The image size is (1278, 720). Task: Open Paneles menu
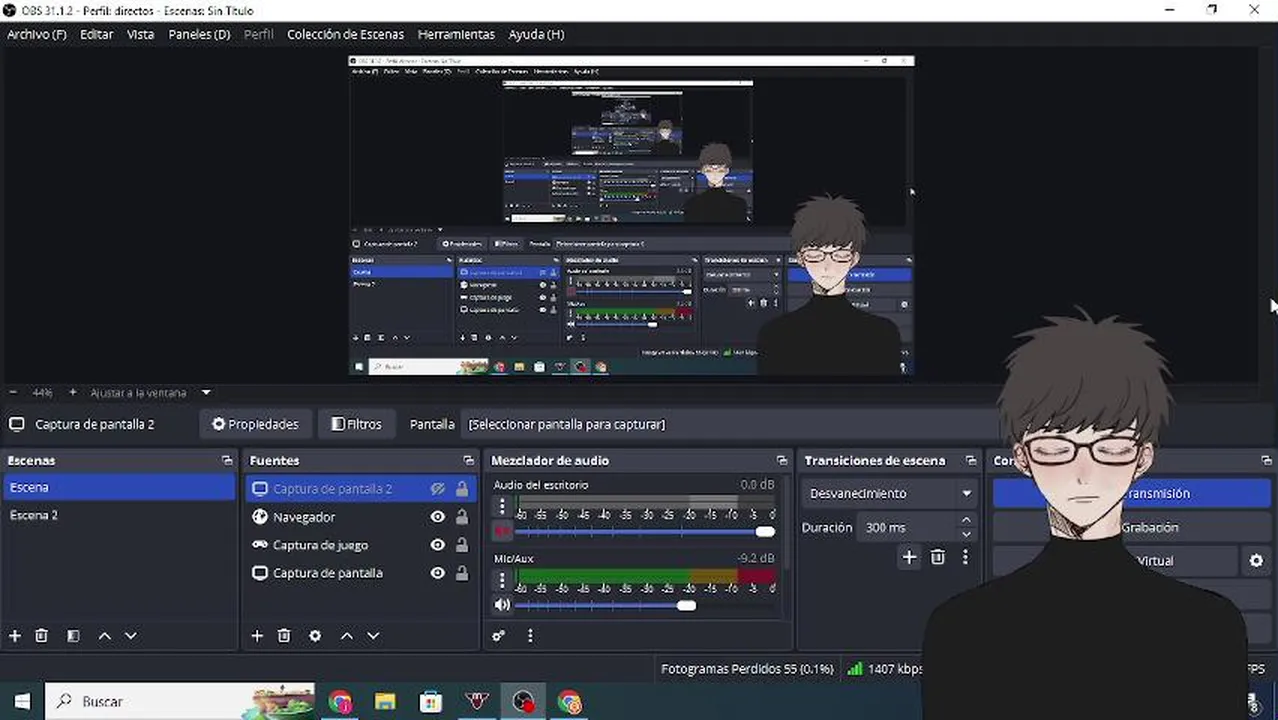(199, 34)
